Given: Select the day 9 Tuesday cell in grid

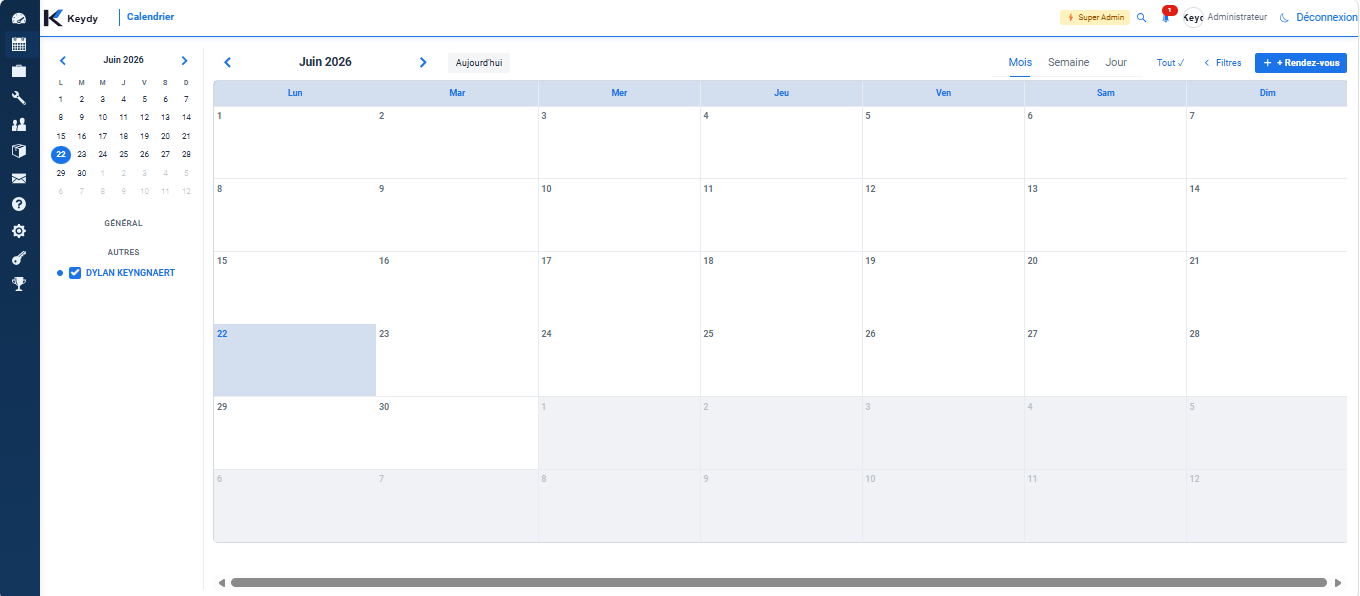Looking at the screenshot, I should (457, 215).
